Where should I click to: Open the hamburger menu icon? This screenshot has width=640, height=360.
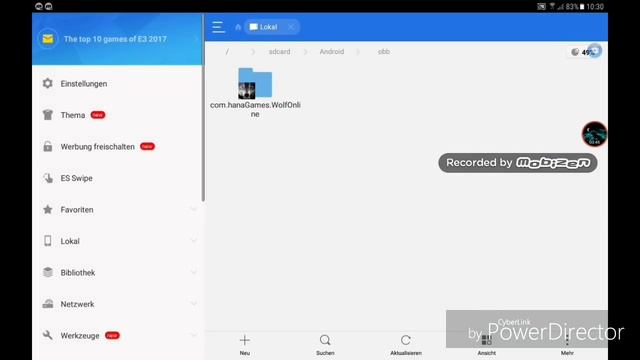218,27
